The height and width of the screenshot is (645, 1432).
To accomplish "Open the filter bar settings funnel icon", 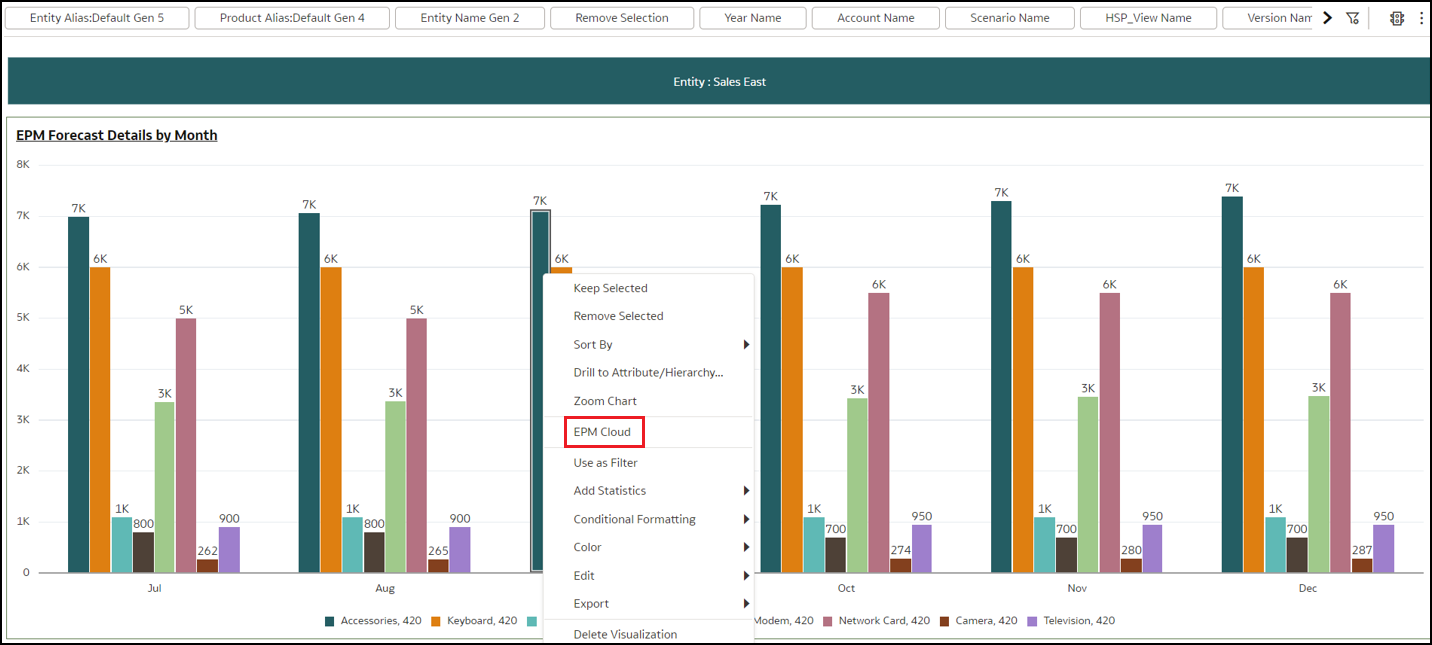I will 1353,18.
